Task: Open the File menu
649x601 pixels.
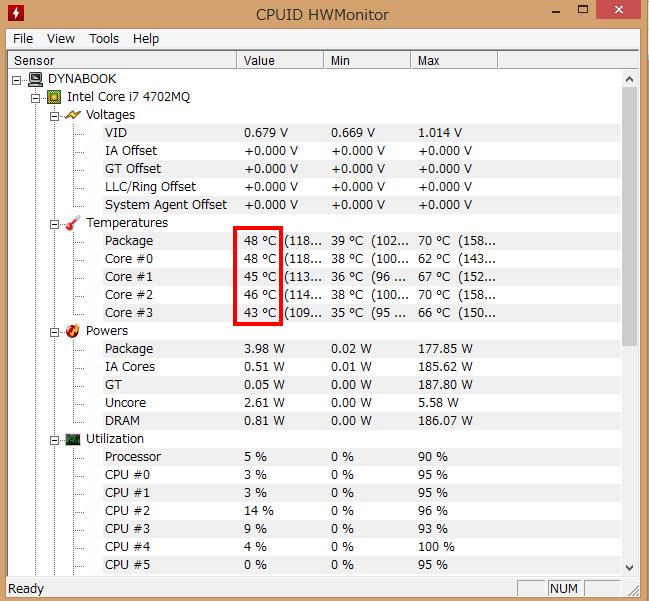Action: point(23,38)
